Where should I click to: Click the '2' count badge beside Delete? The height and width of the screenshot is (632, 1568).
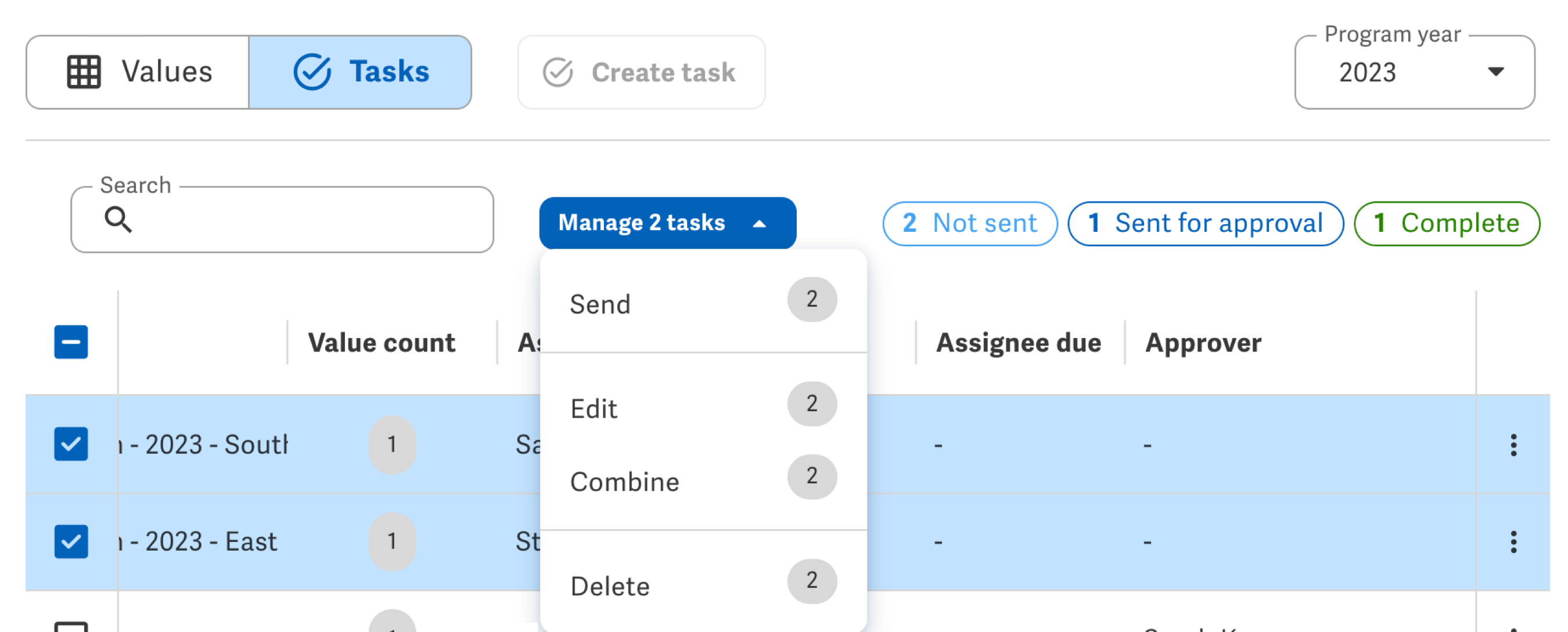(812, 581)
